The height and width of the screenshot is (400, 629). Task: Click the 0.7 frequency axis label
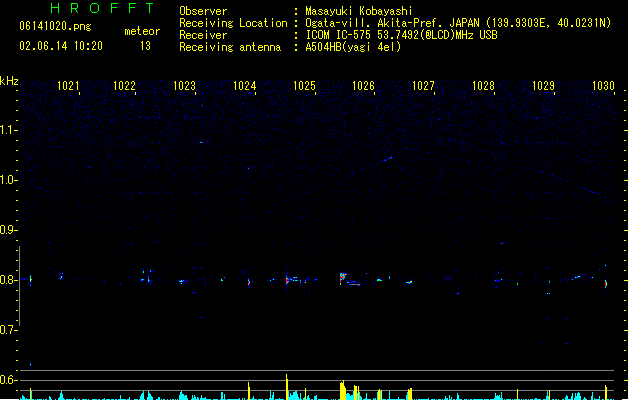[8, 330]
